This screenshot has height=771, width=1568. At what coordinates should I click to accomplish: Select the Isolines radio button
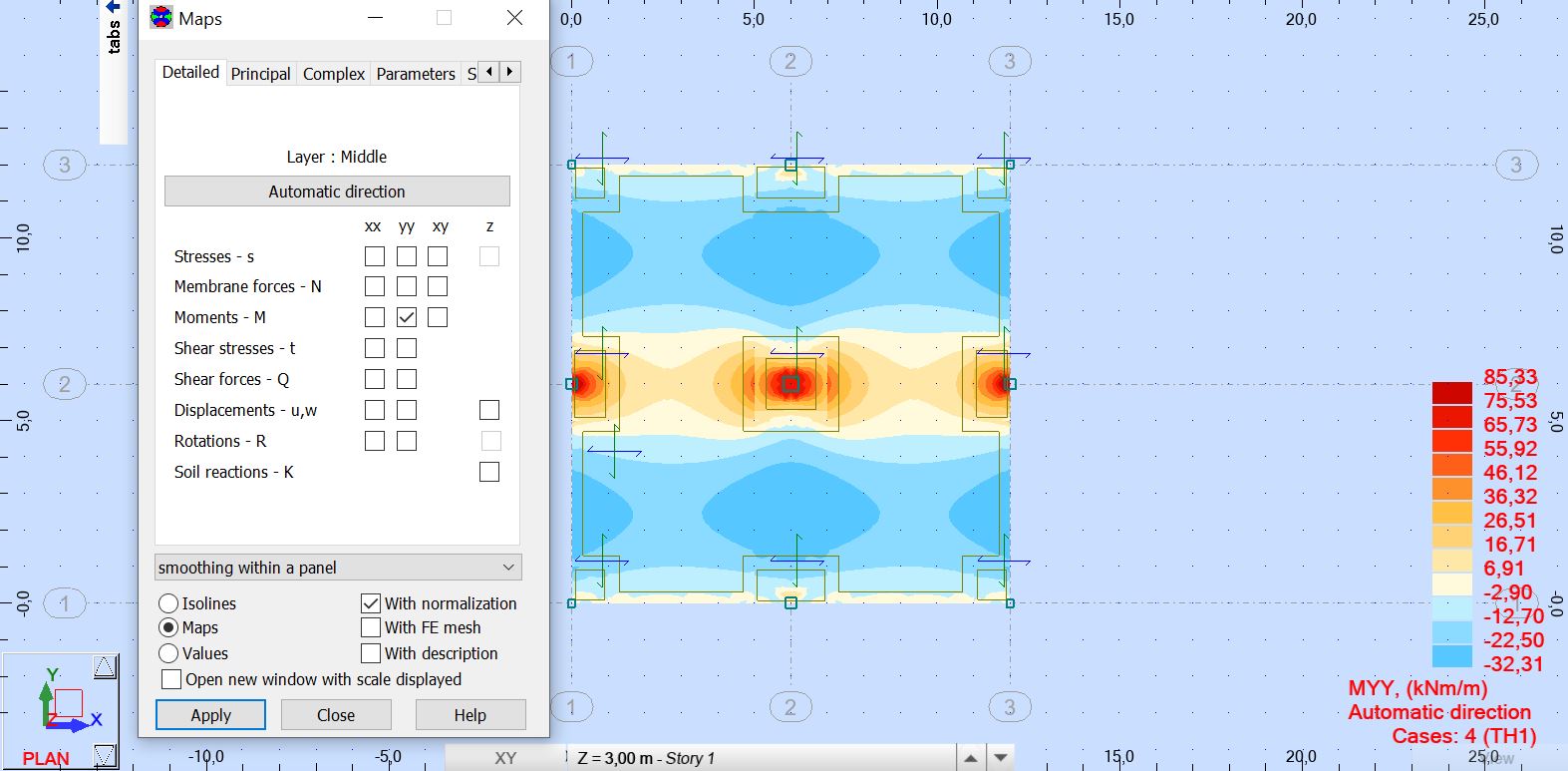click(x=168, y=603)
